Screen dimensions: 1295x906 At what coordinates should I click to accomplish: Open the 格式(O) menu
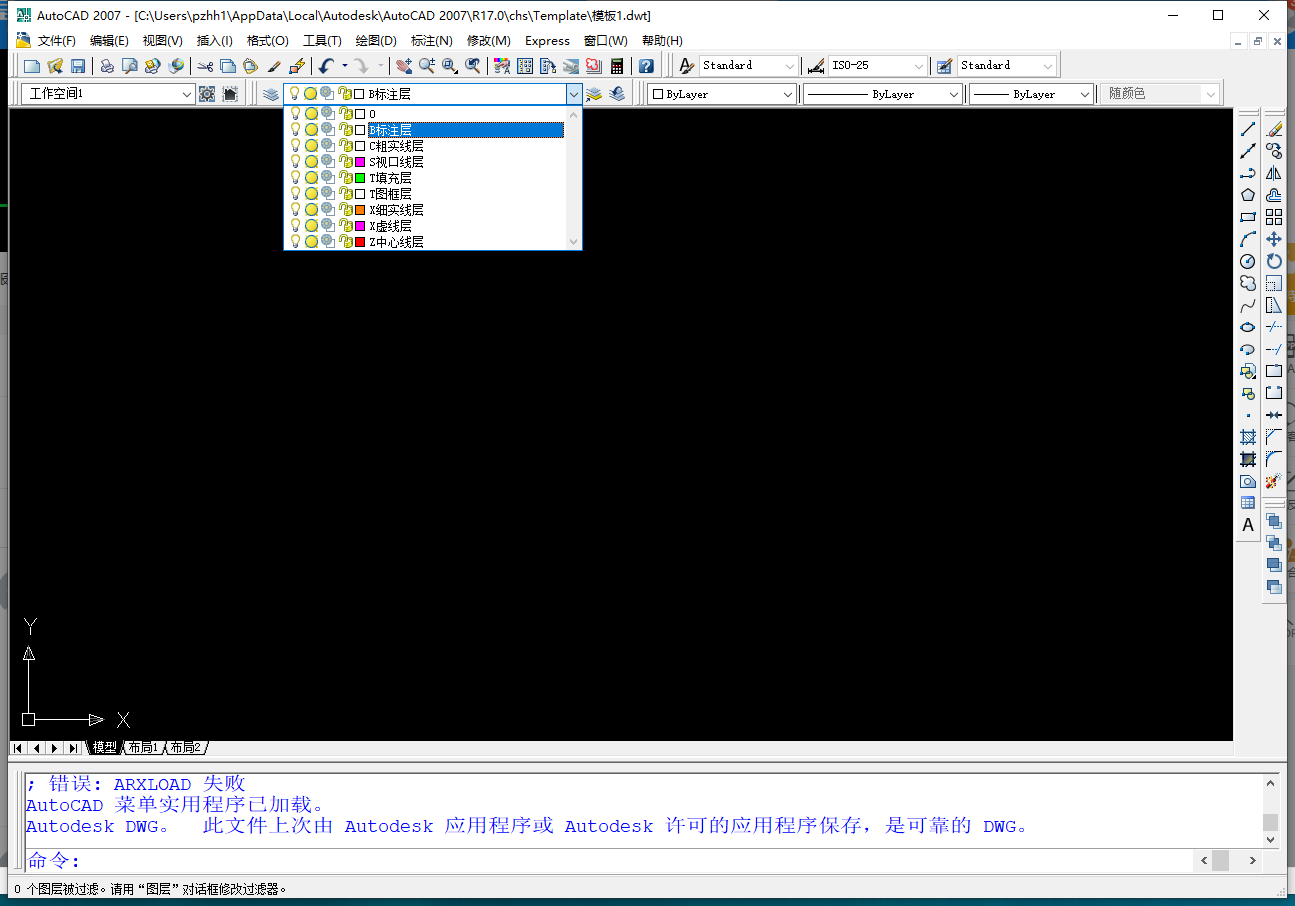tap(268, 41)
